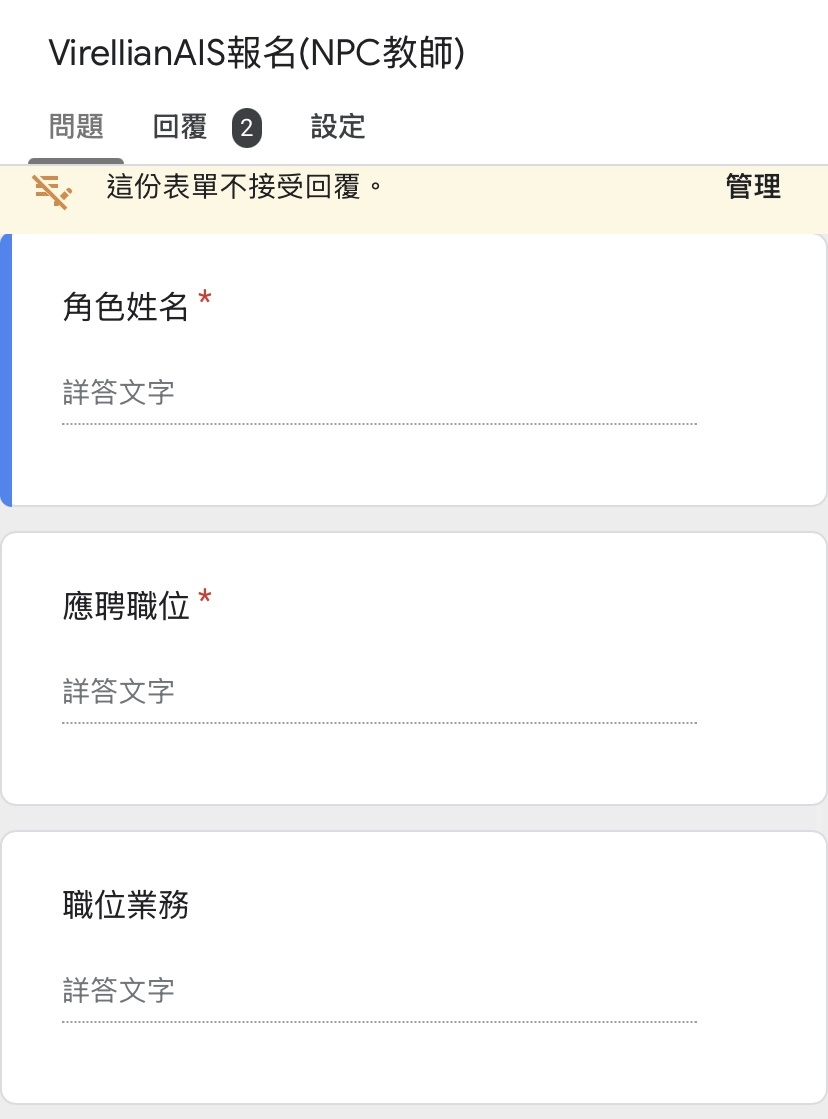Open the 回覆 tab
Screen dimensions: 828x1119
point(180,127)
